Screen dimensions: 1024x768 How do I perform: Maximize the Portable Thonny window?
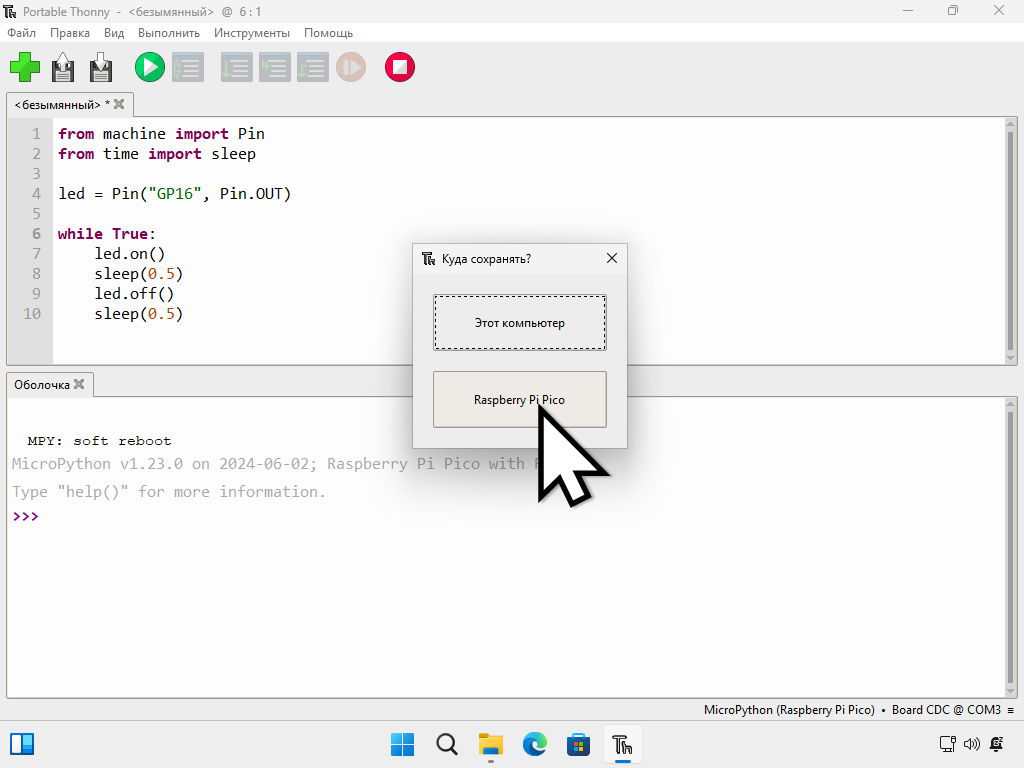click(953, 10)
